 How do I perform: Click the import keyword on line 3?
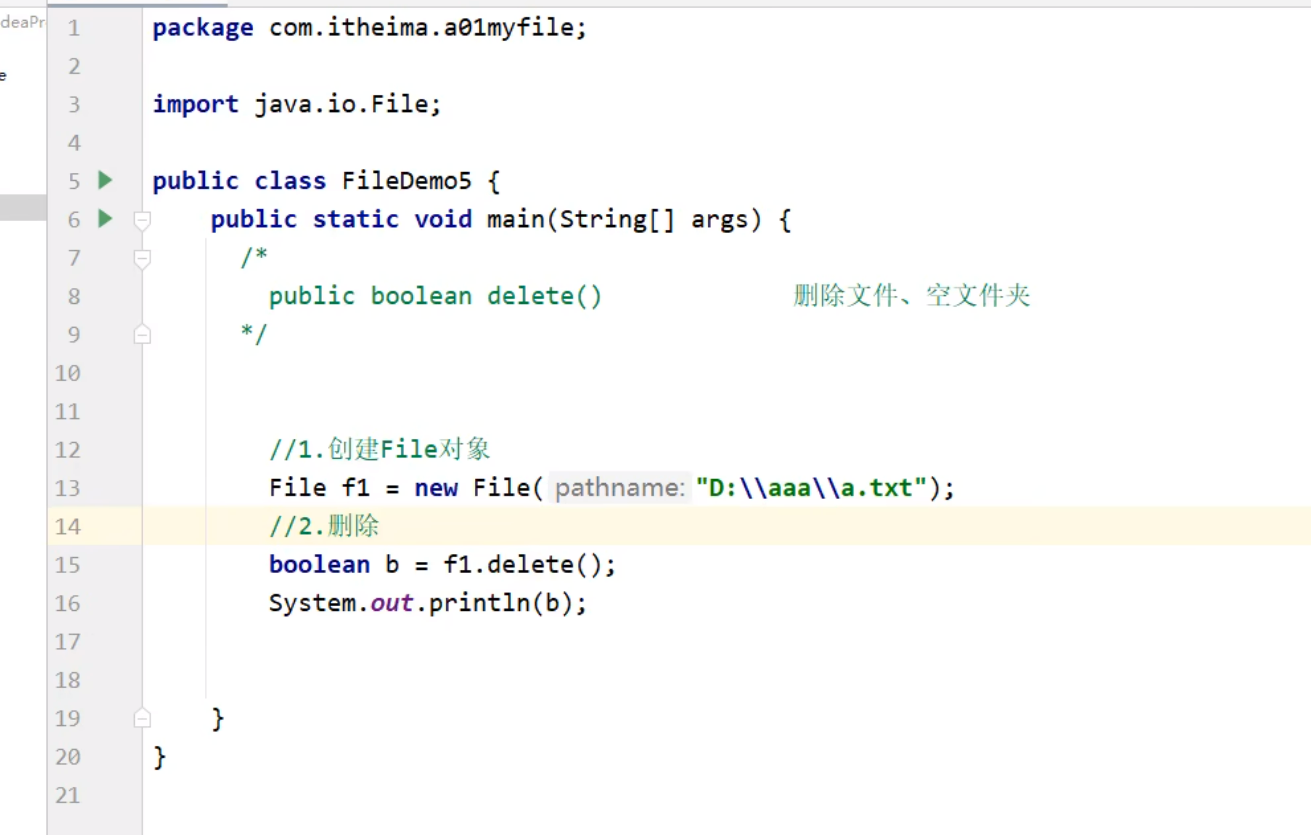pyautogui.click(x=195, y=104)
